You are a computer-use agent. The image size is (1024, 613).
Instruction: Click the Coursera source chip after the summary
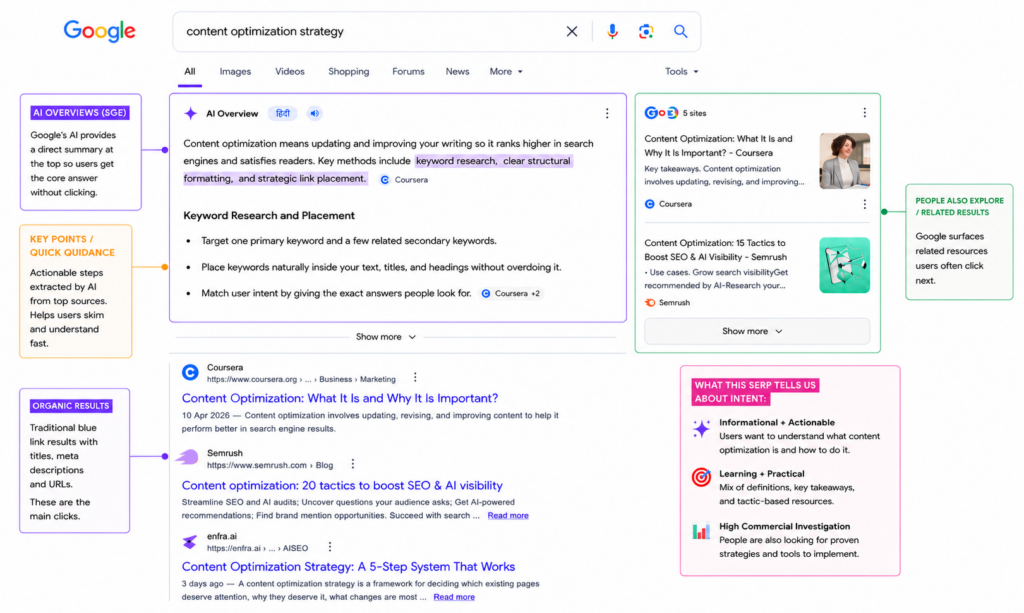(404, 180)
